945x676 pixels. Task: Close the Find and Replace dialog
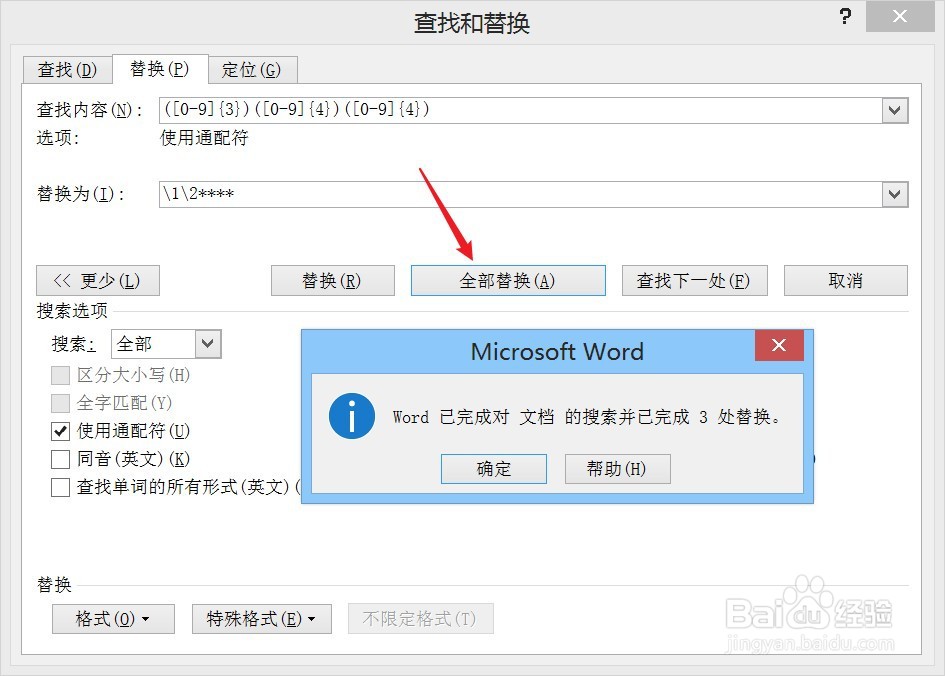pos(900,16)
